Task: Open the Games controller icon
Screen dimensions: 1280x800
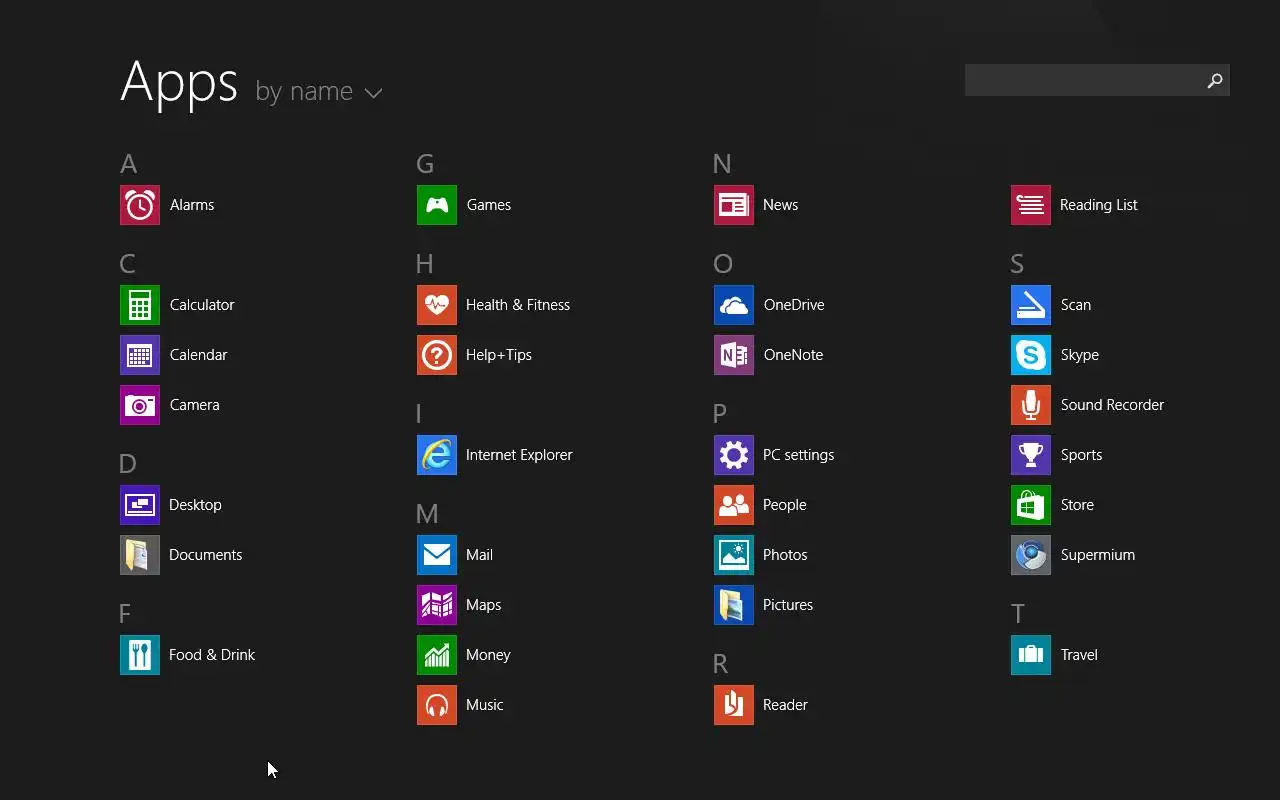Action: click(x=437, y=205)
